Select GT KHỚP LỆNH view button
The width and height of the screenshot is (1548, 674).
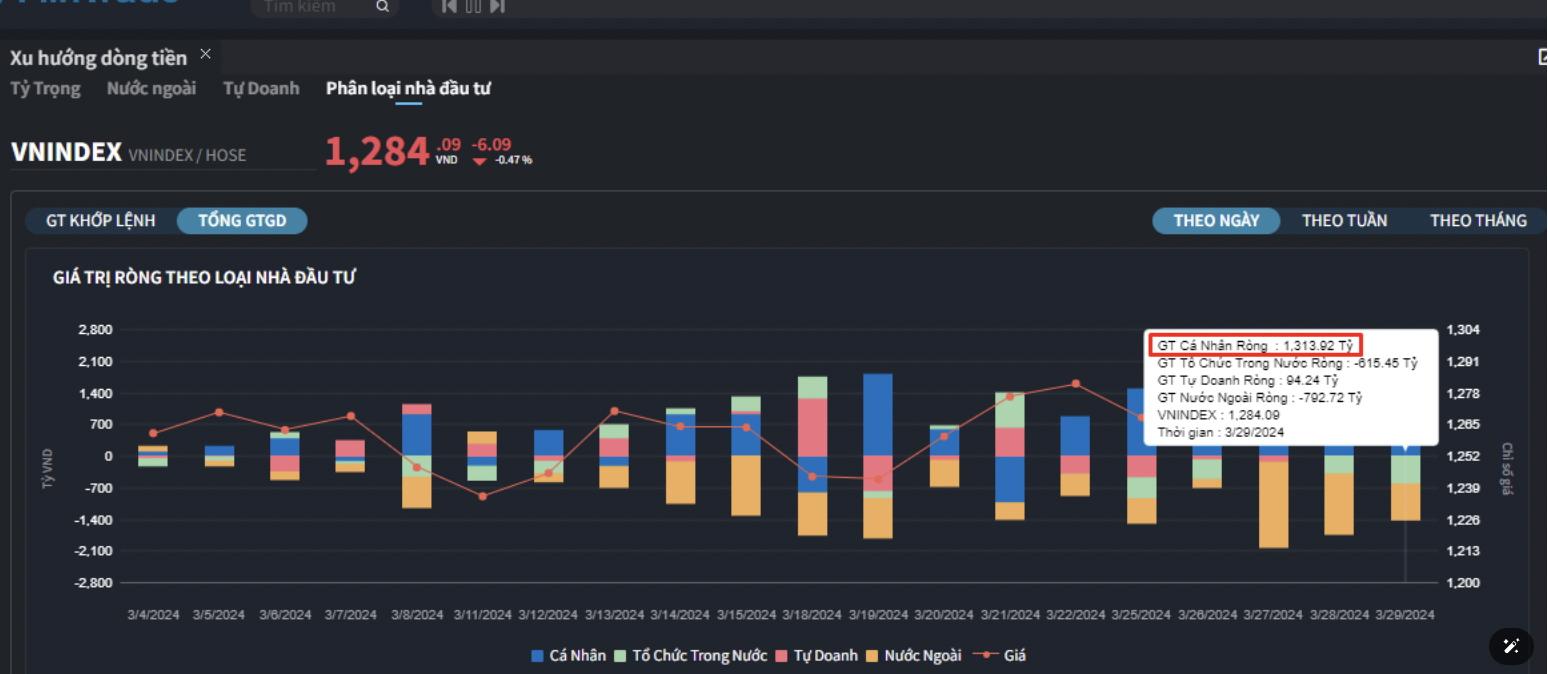[101, 221]
